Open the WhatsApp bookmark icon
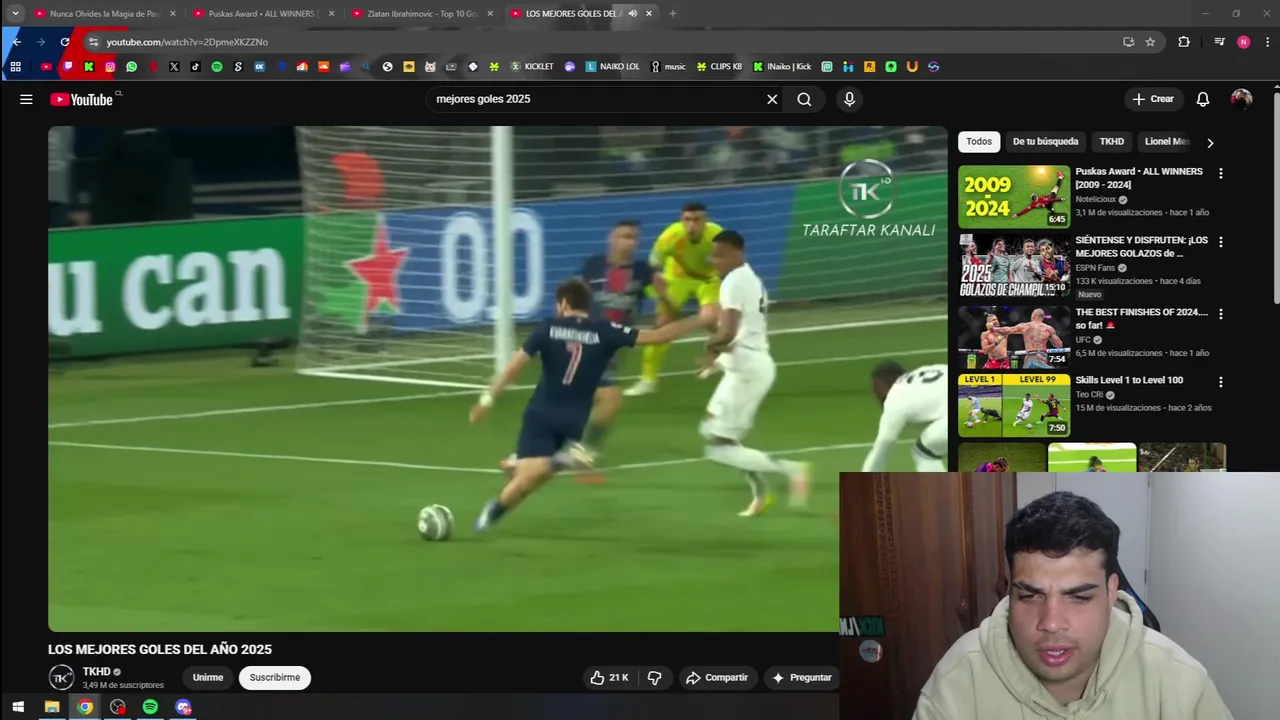The width and height of the screenshot is (1280, 720). click(131, 67)
